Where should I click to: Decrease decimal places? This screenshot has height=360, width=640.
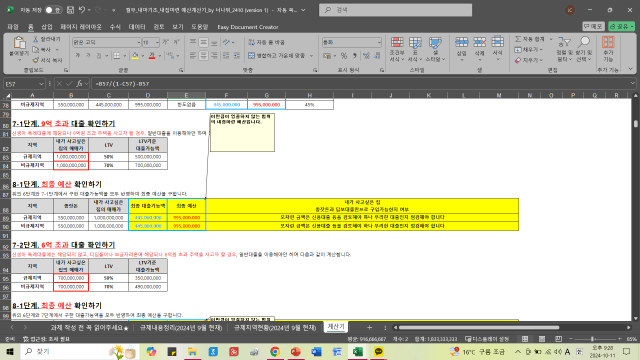tap(377, 56)
